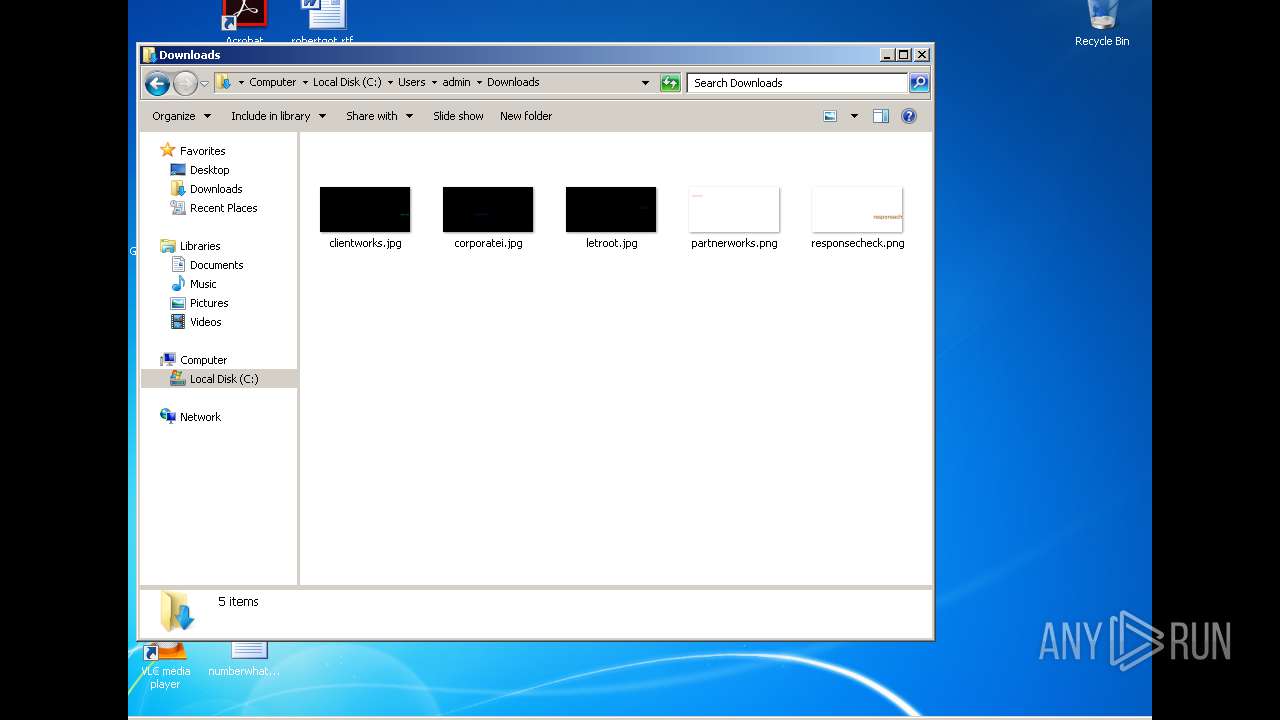Select clientworks.jpg thumbnail
Image resolution: width=1280 pixels, height=720 pixels.
click(365, 210)
